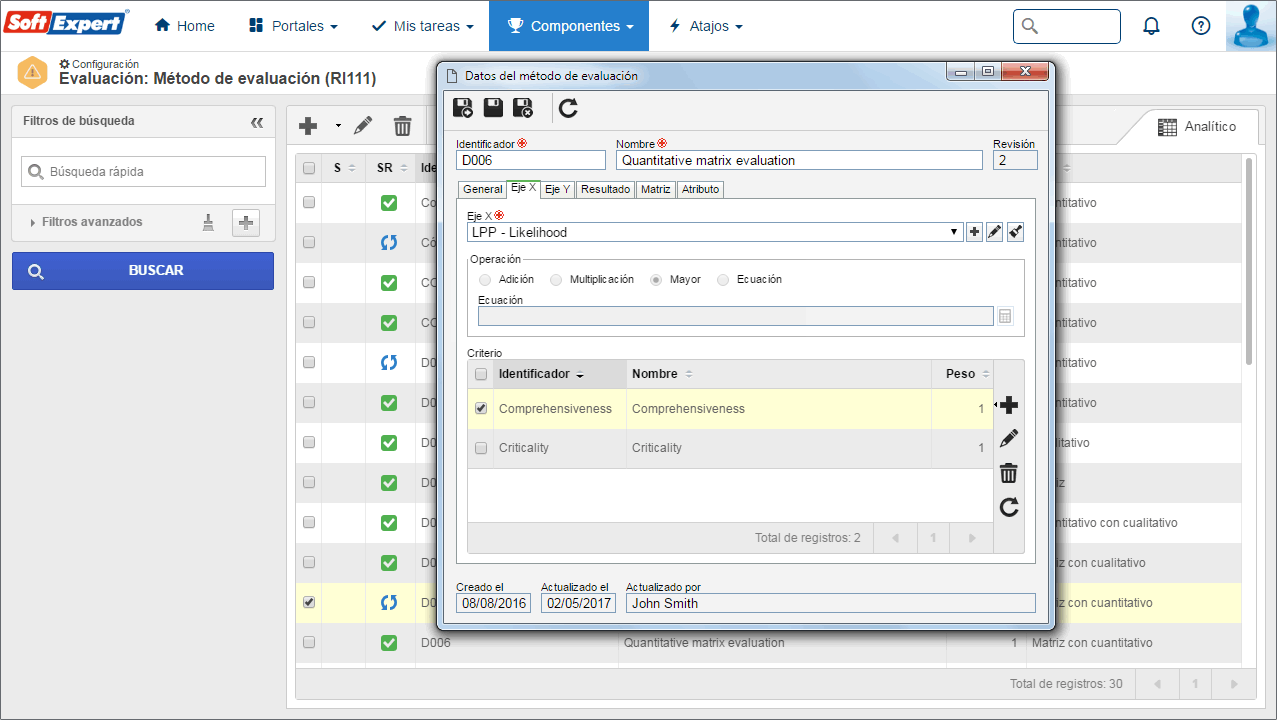The width and height of the screenshot is (1277, 720).
Task: Click the help question mark icon
Action: 1201,26
